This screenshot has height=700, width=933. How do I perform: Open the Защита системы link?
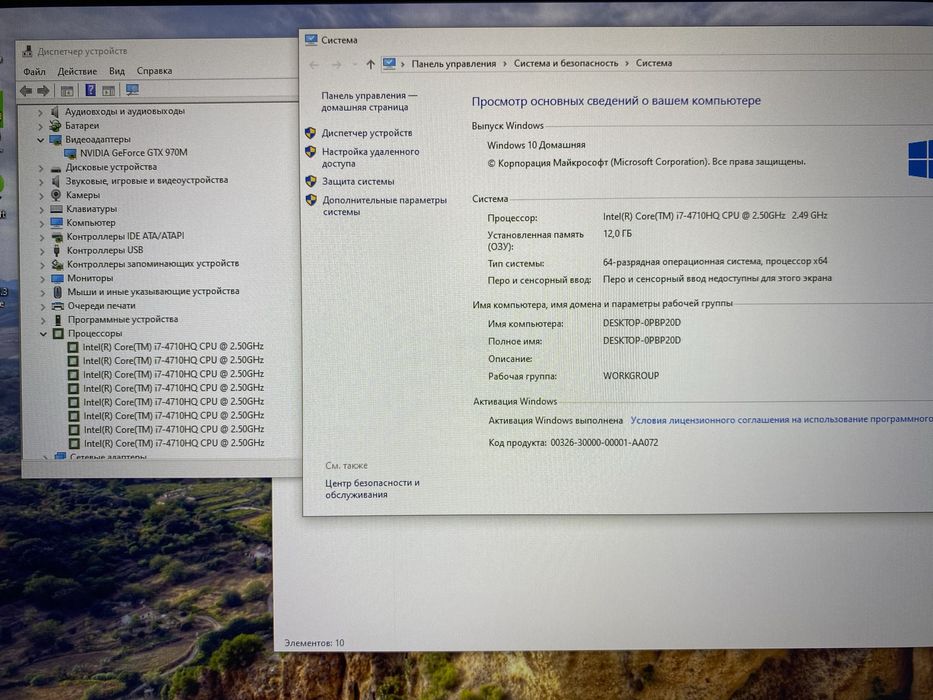pos(358,182)
